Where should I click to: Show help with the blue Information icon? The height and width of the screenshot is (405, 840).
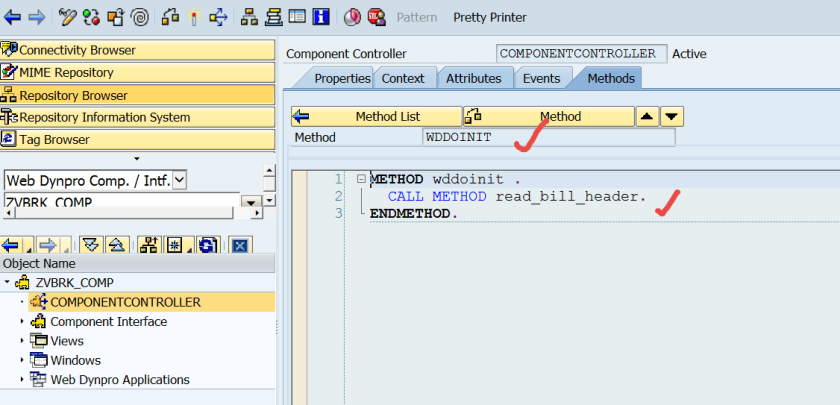pyautogui.click(x=320, y=17)
